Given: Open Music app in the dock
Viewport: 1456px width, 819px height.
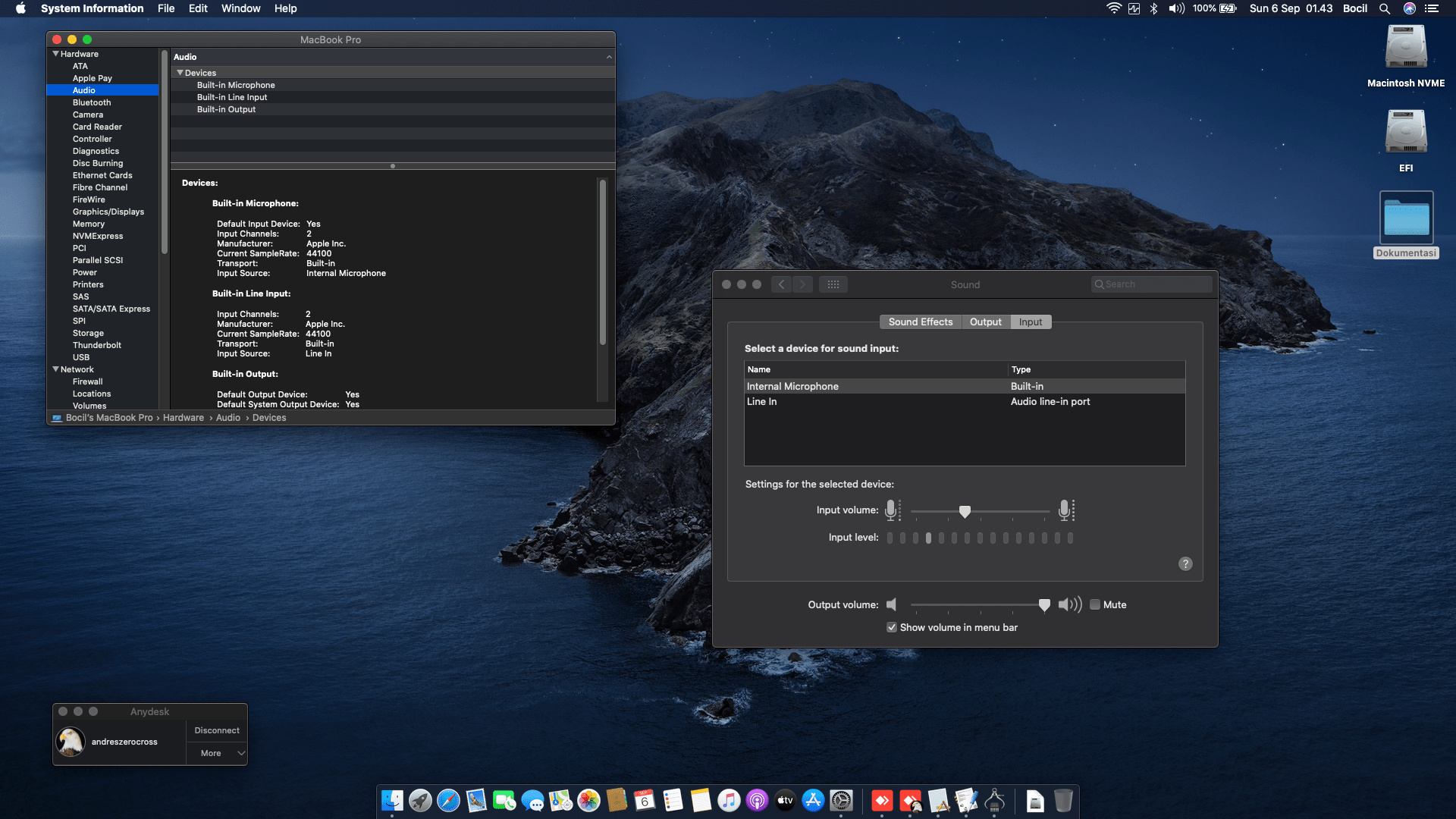Looking at the screenshot, I should point(729,801).
